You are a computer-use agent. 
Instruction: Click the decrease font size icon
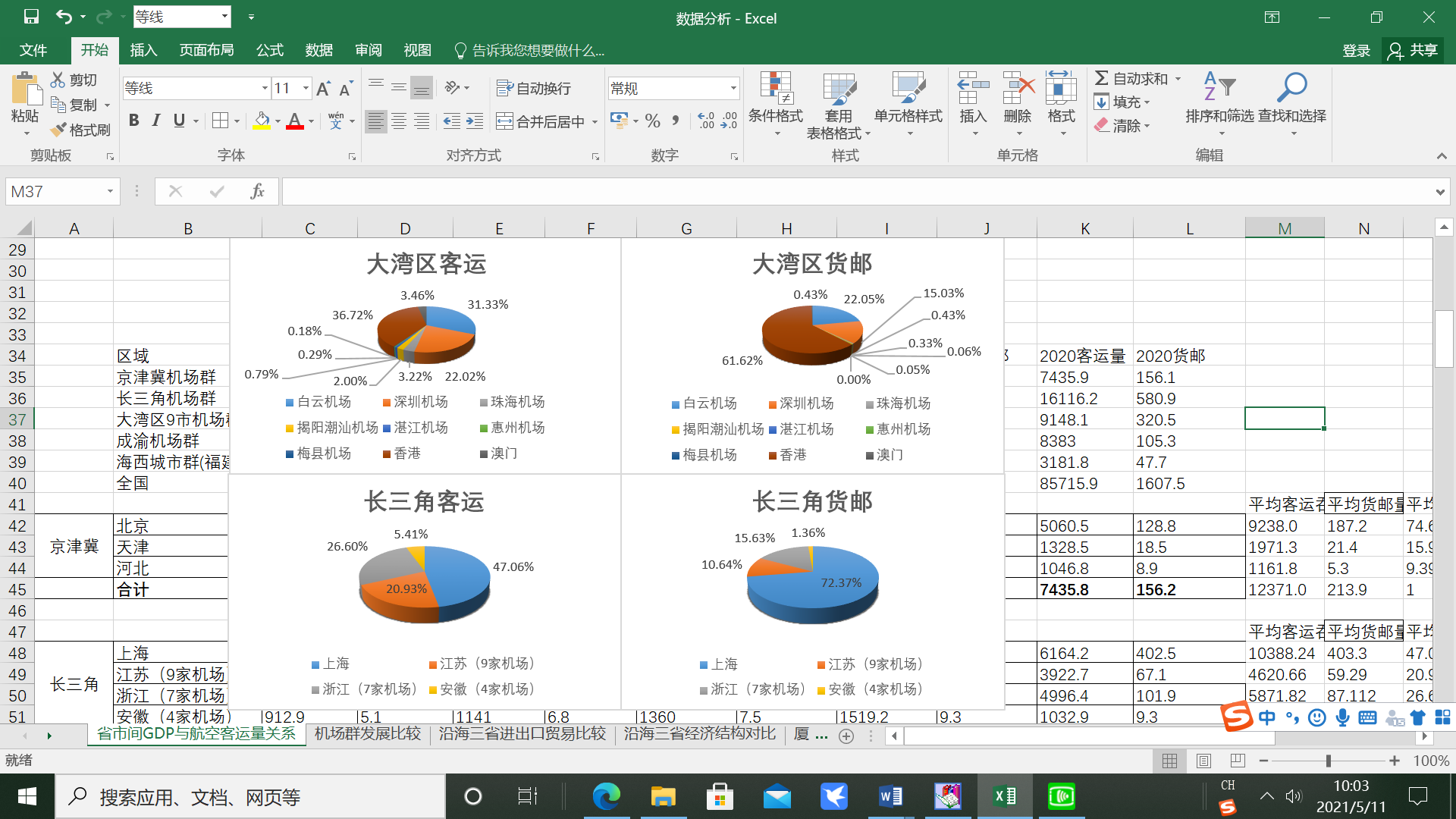[x=346, y=89]
